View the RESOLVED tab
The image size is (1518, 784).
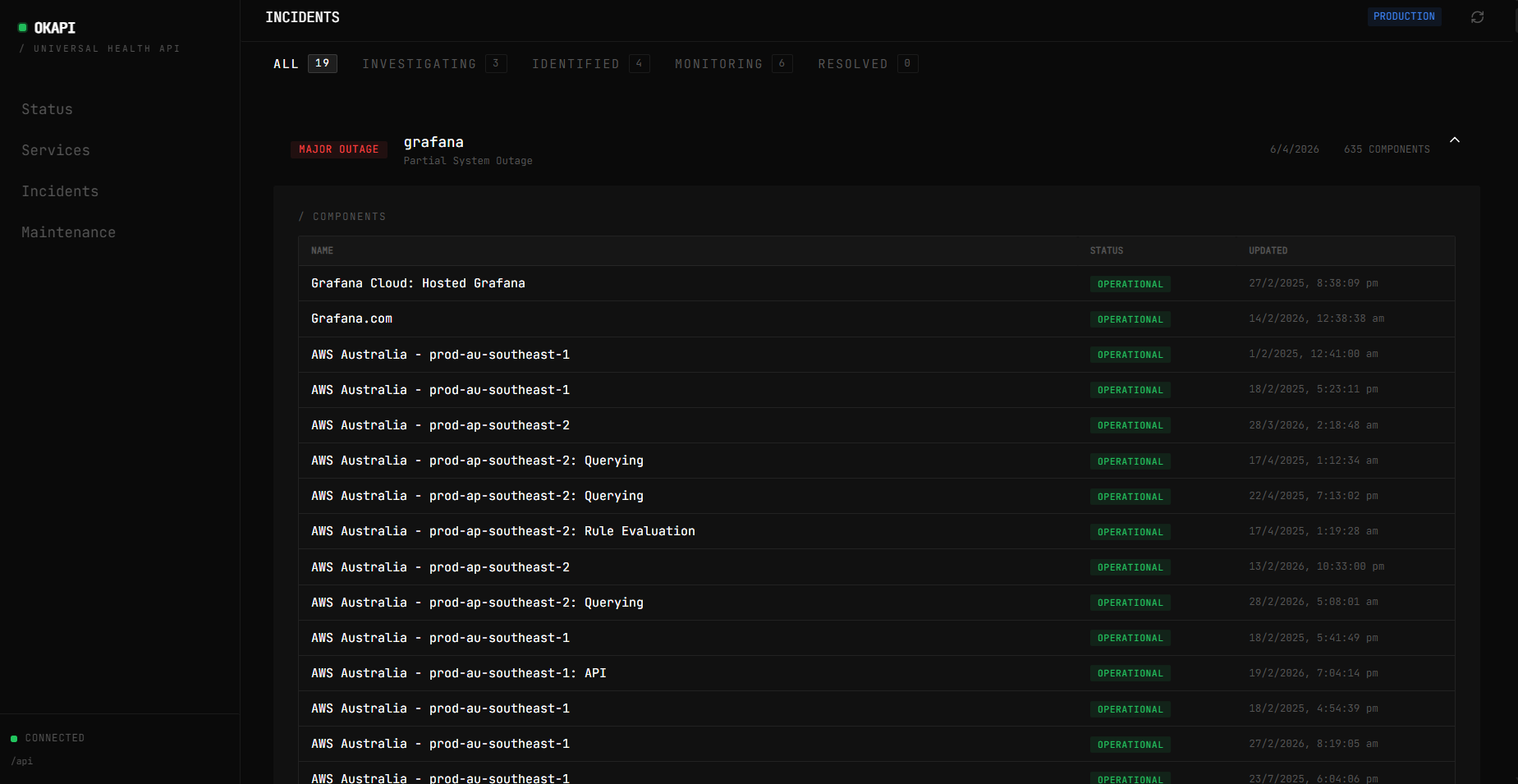click(868, 64)
